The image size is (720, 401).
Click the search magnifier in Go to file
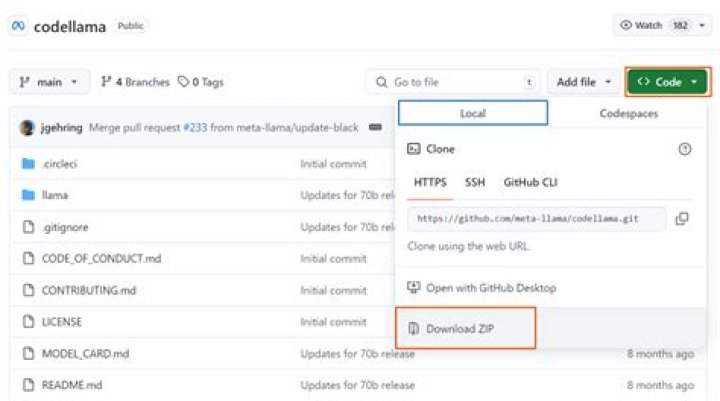[382, 82]
